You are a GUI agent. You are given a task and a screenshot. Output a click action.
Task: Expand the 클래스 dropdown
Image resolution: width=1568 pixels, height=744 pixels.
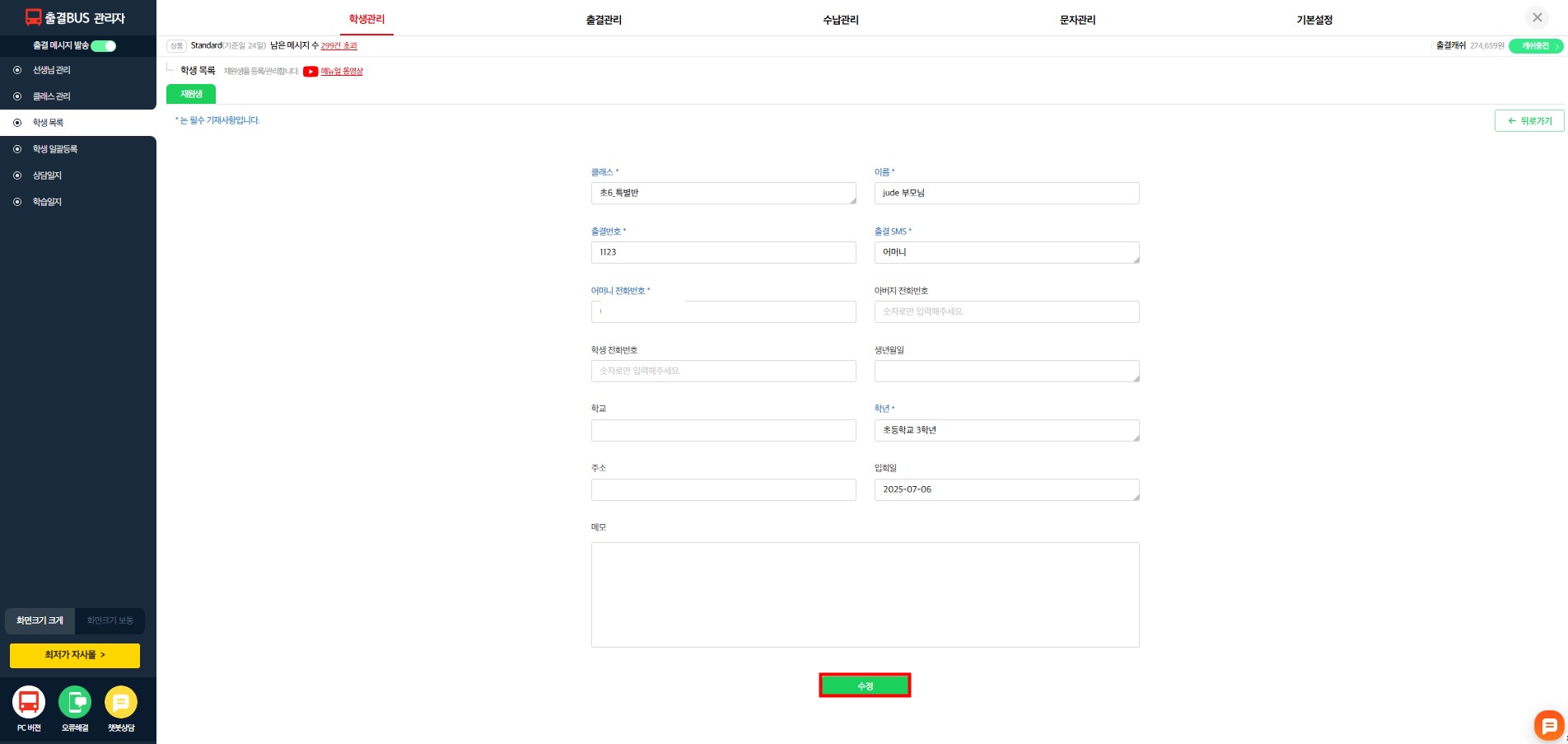point(723,193)
